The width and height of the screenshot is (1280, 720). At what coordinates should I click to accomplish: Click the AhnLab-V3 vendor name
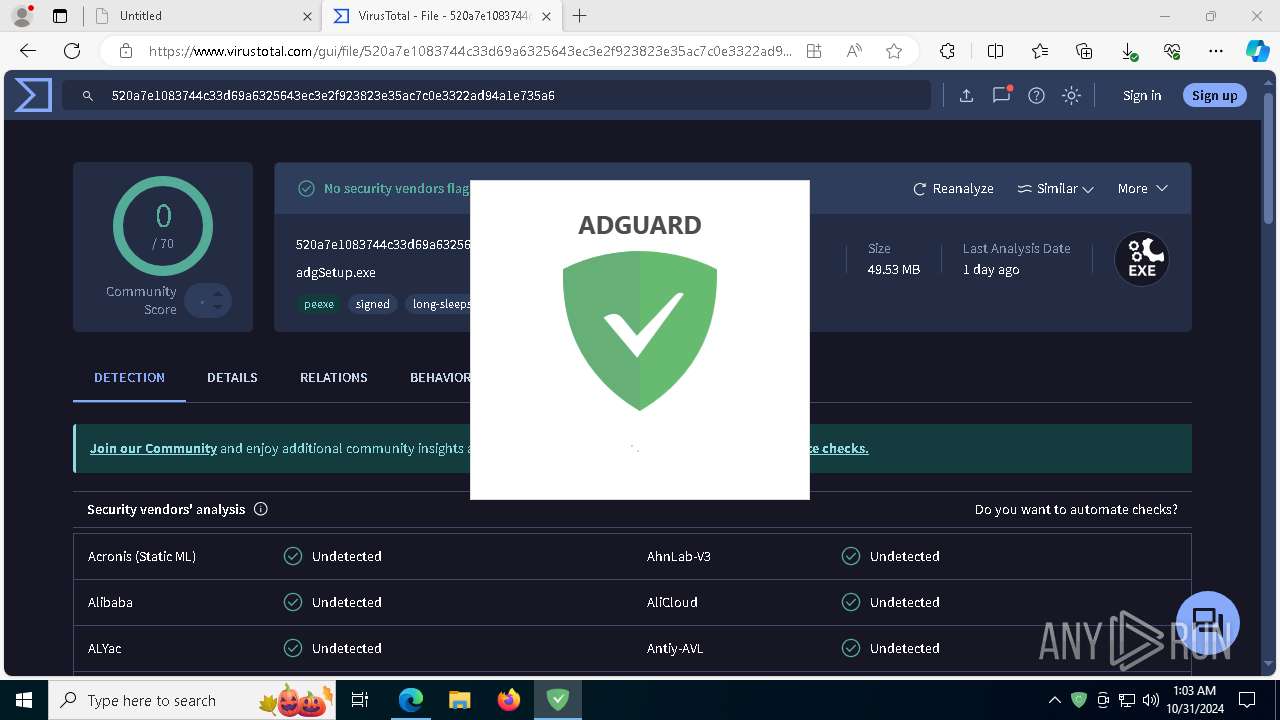tap(679, 556)
